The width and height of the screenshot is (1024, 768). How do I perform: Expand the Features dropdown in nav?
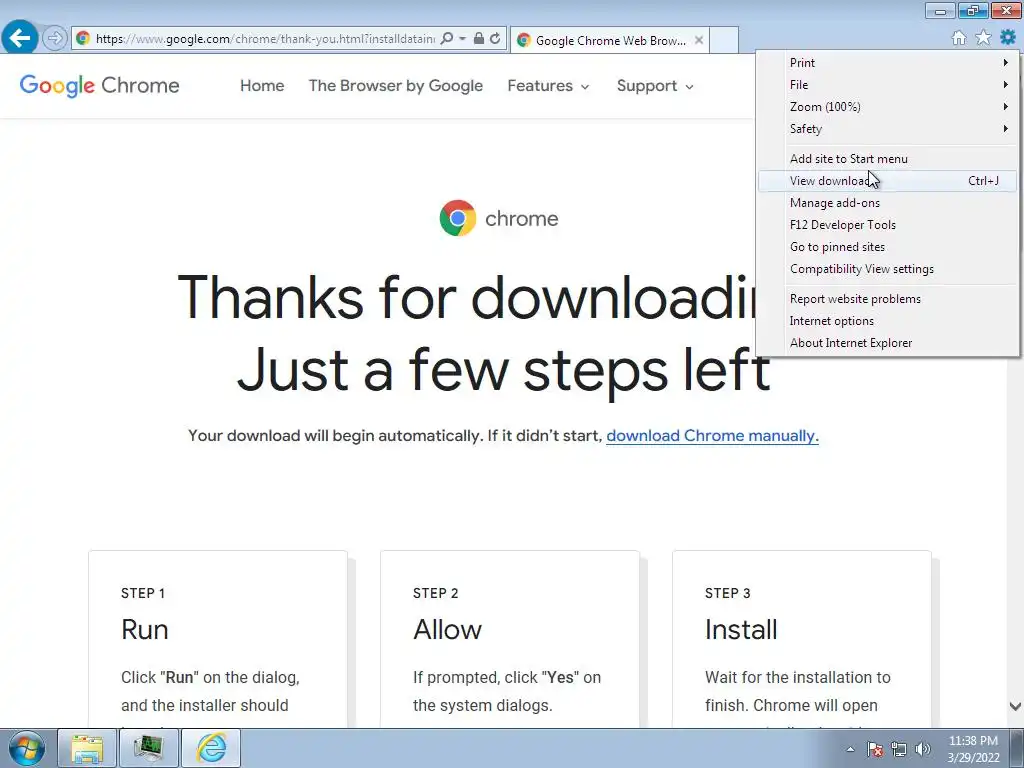[x=548, y=86]
